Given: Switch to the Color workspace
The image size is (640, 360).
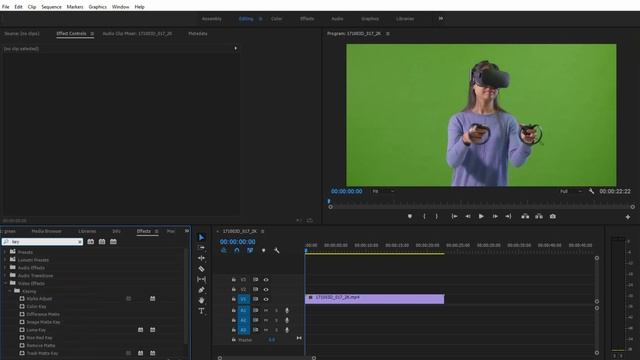Looking at the screenshot, I should click(276, 19).
